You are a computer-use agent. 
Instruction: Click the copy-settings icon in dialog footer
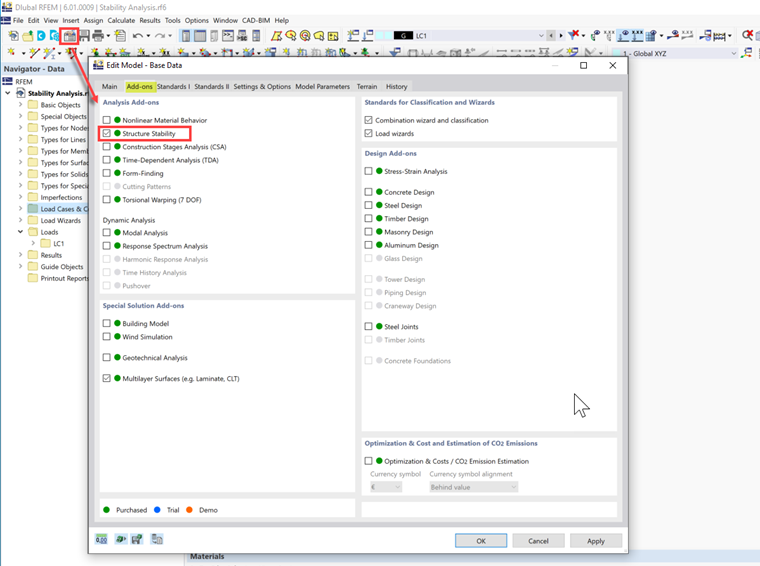(157, 539)
